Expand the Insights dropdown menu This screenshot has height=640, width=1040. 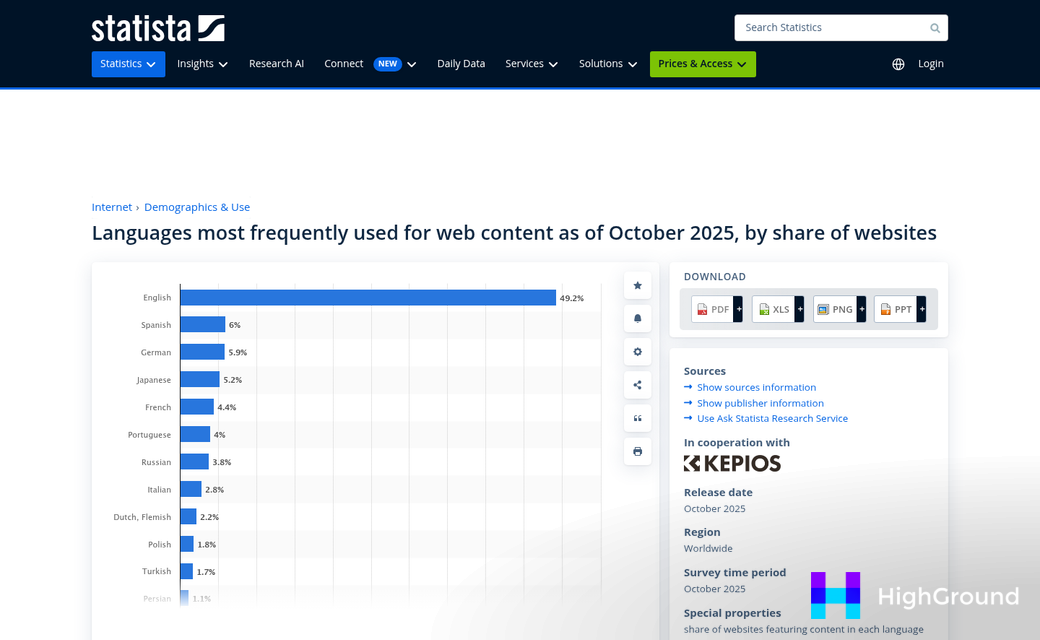click(202, 64)
